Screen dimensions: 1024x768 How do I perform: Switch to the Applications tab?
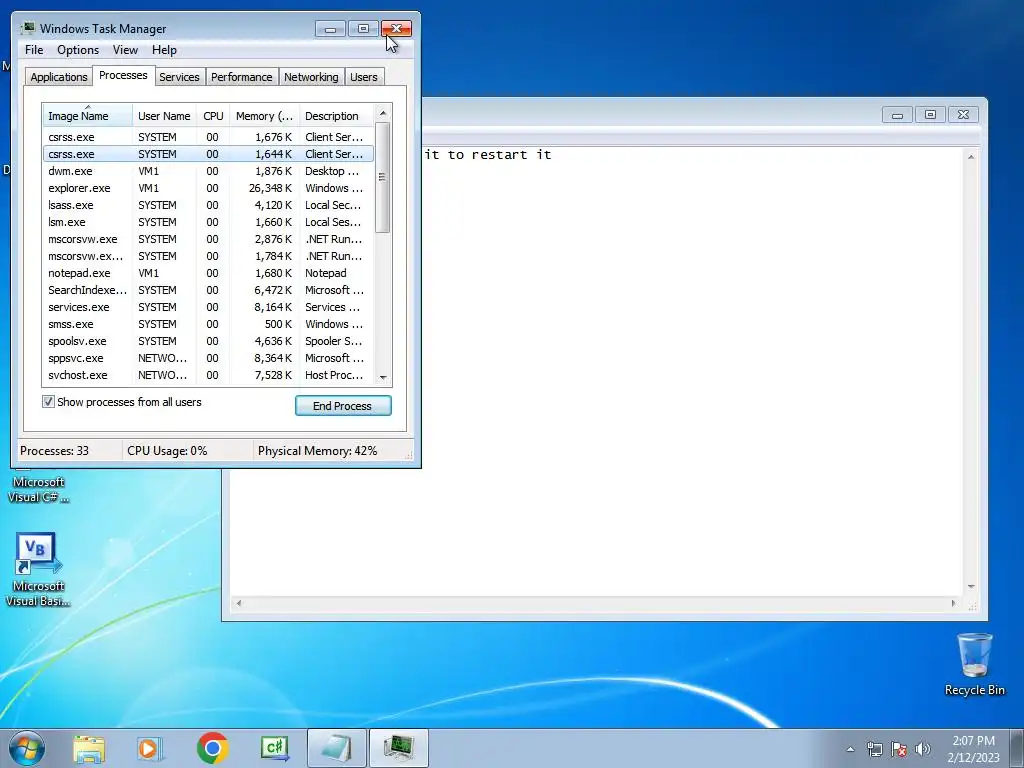(x=59, y=77)
